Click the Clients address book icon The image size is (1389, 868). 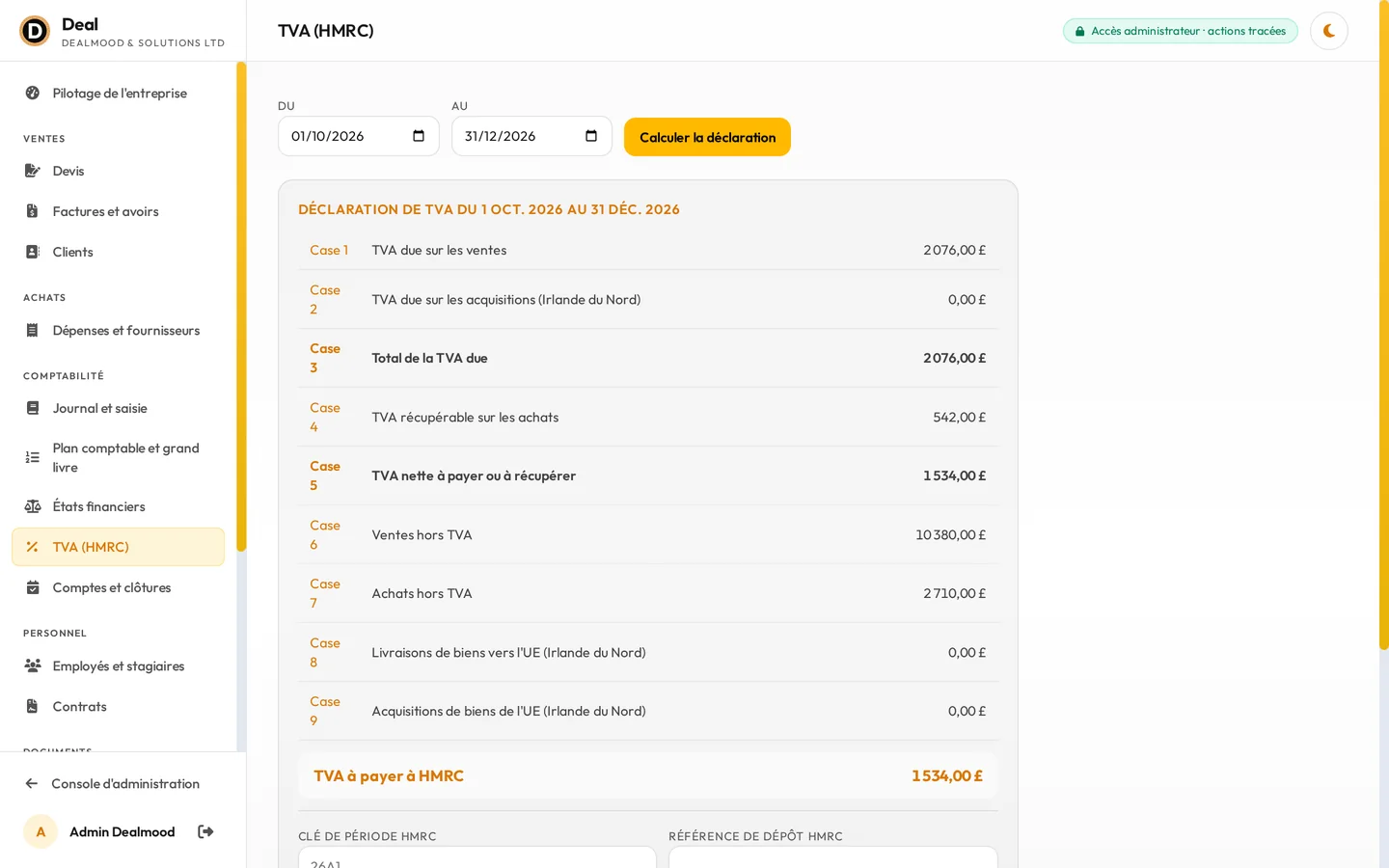33,252
